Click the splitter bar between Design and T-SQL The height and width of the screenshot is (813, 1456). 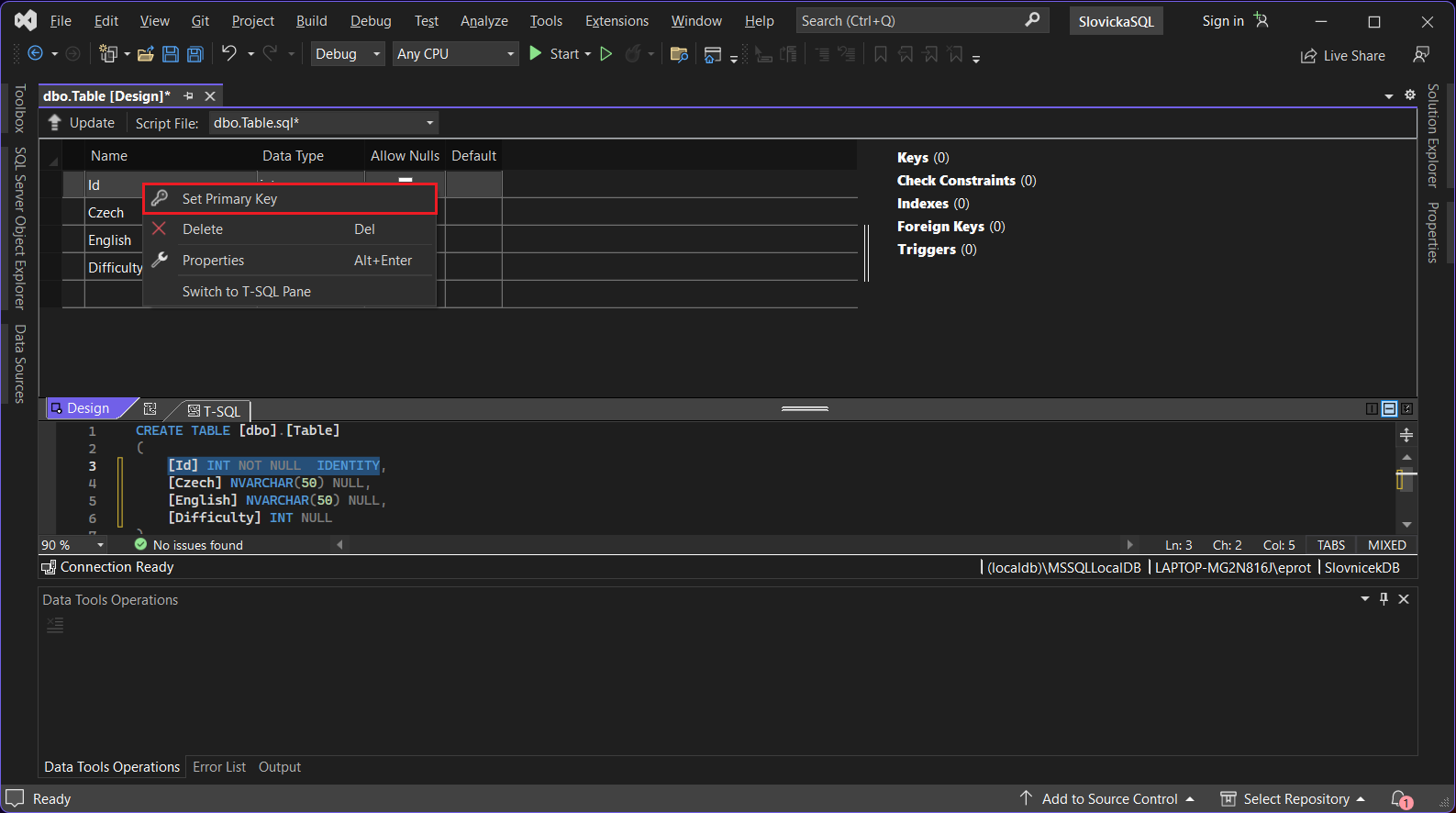805,408
